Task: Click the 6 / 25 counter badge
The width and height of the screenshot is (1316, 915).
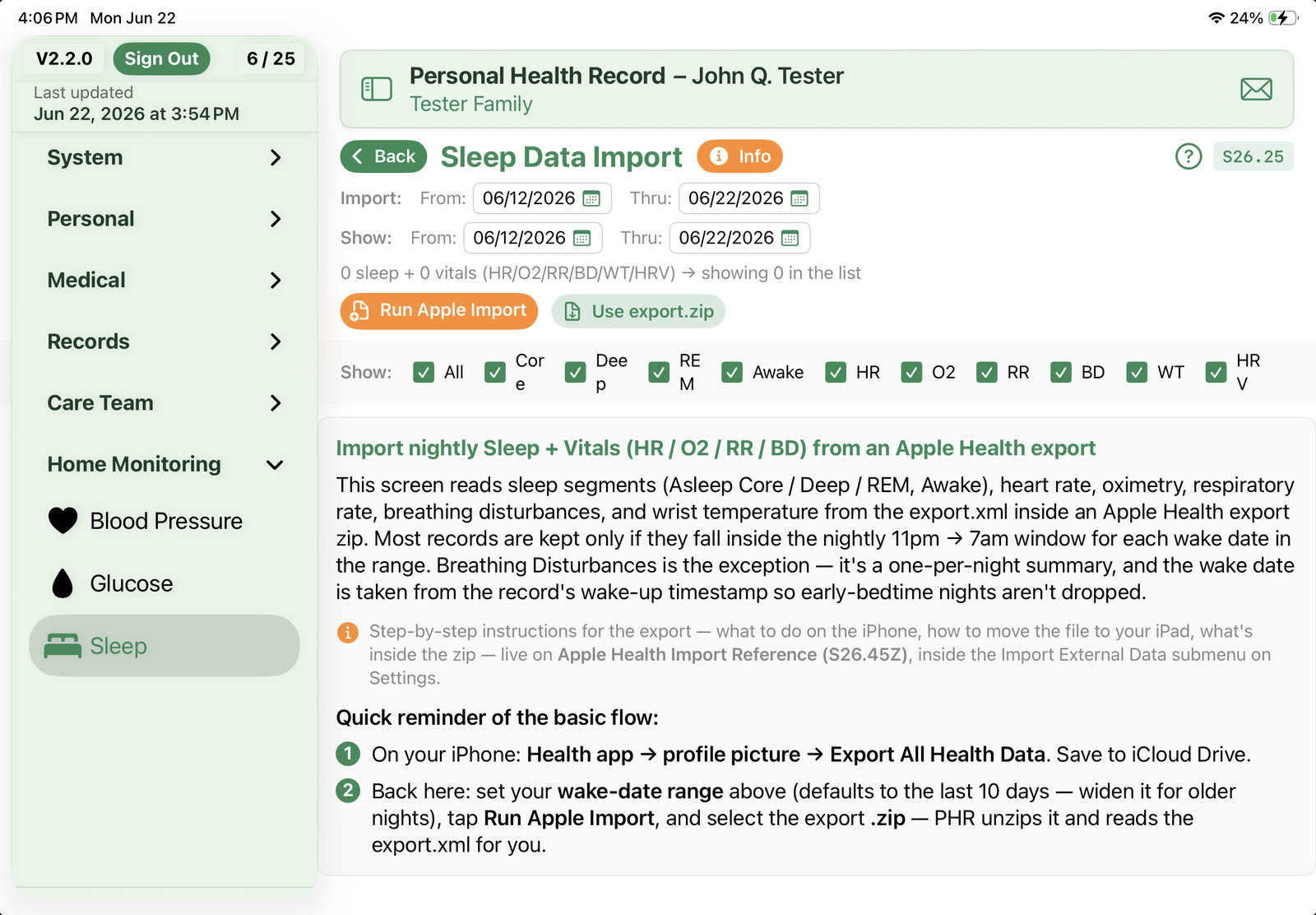Action: (x=271, y=58)
